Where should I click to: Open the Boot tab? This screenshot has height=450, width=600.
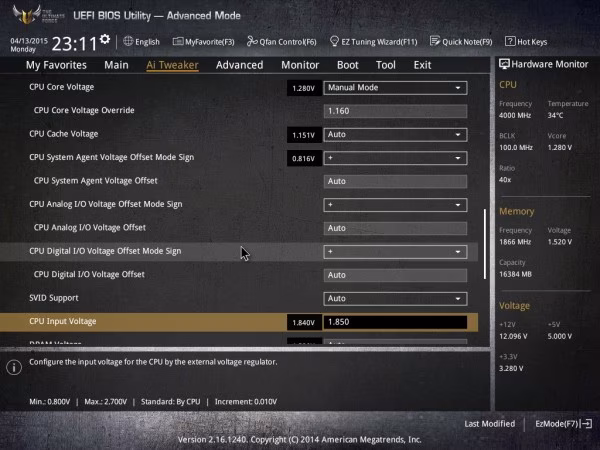tap(347, 65)
